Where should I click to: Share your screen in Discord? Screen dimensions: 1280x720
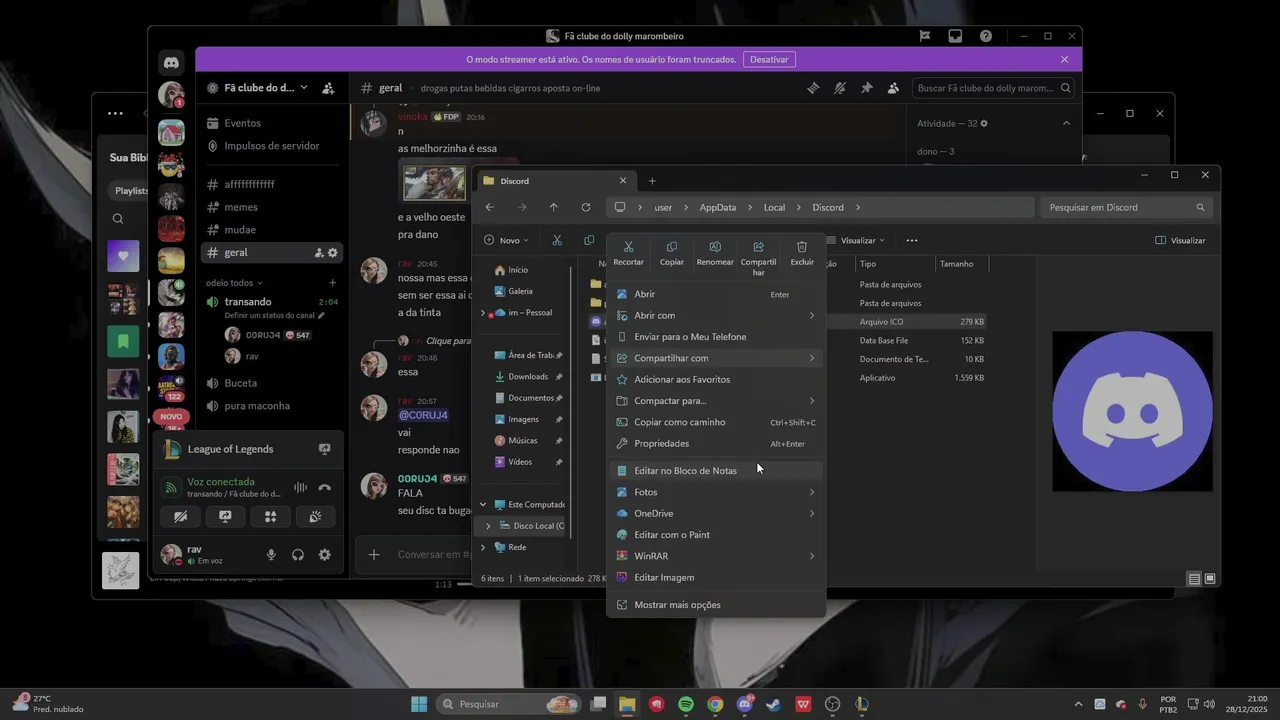(225, 517)
